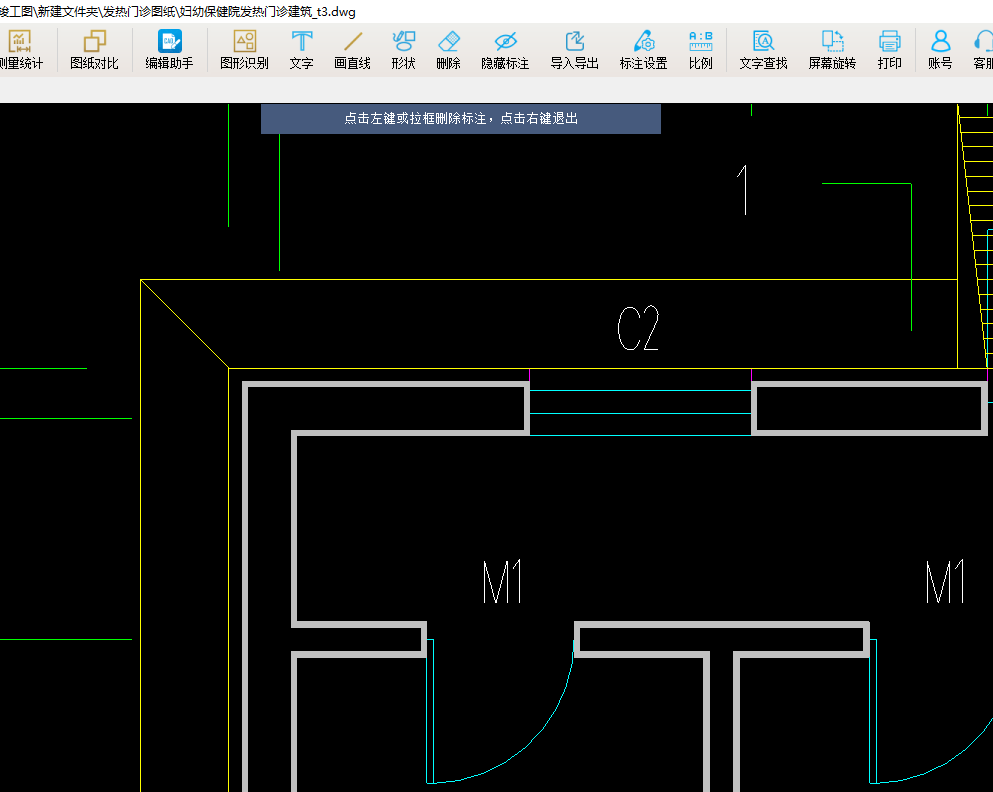Open the 图纸对比 drawing compare tool
The image size is (993, 792).
pyautogui.click(x=94, y=50)
